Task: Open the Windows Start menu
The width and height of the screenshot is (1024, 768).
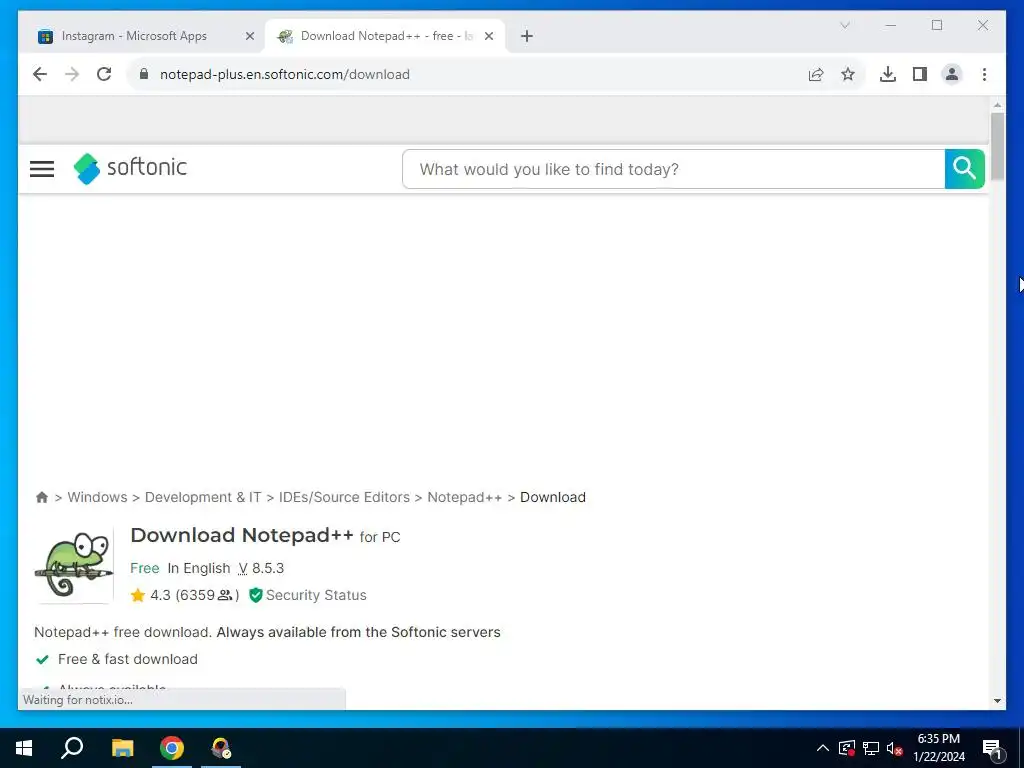Action: point(24,748)
